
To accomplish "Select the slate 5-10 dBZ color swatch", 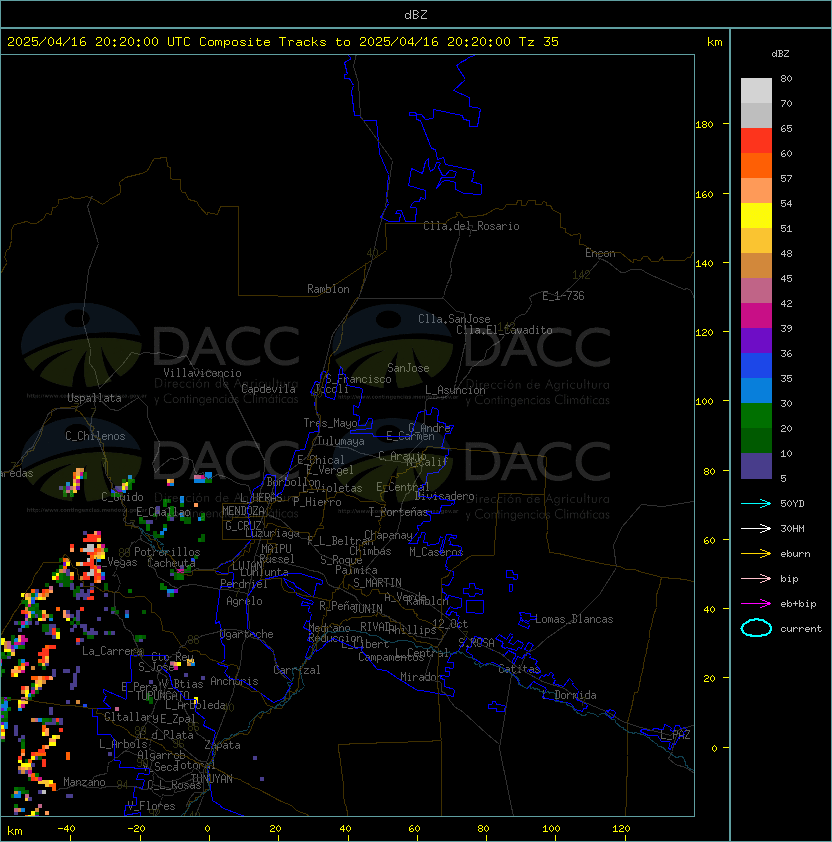I will point(756,466).
